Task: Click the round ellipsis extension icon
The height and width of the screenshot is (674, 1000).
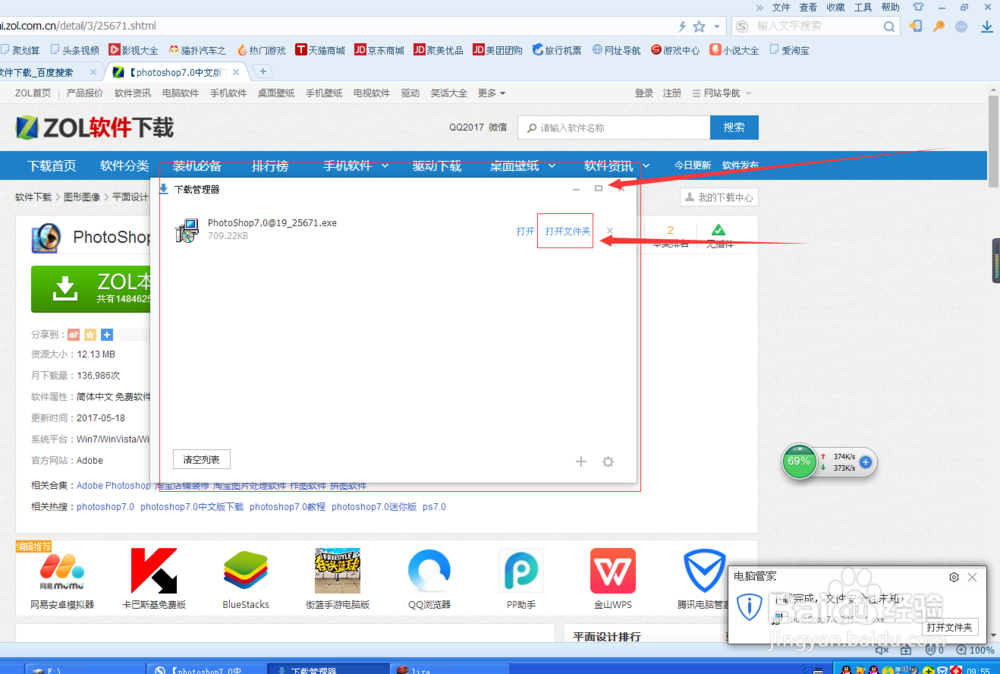Action: 962,26
